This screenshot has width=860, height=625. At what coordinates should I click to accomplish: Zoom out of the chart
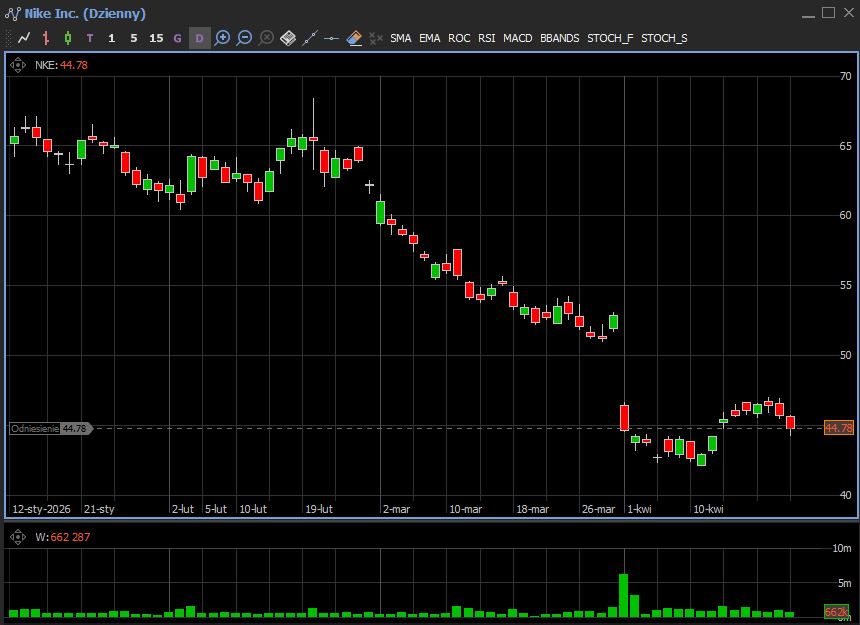(244, 38)
